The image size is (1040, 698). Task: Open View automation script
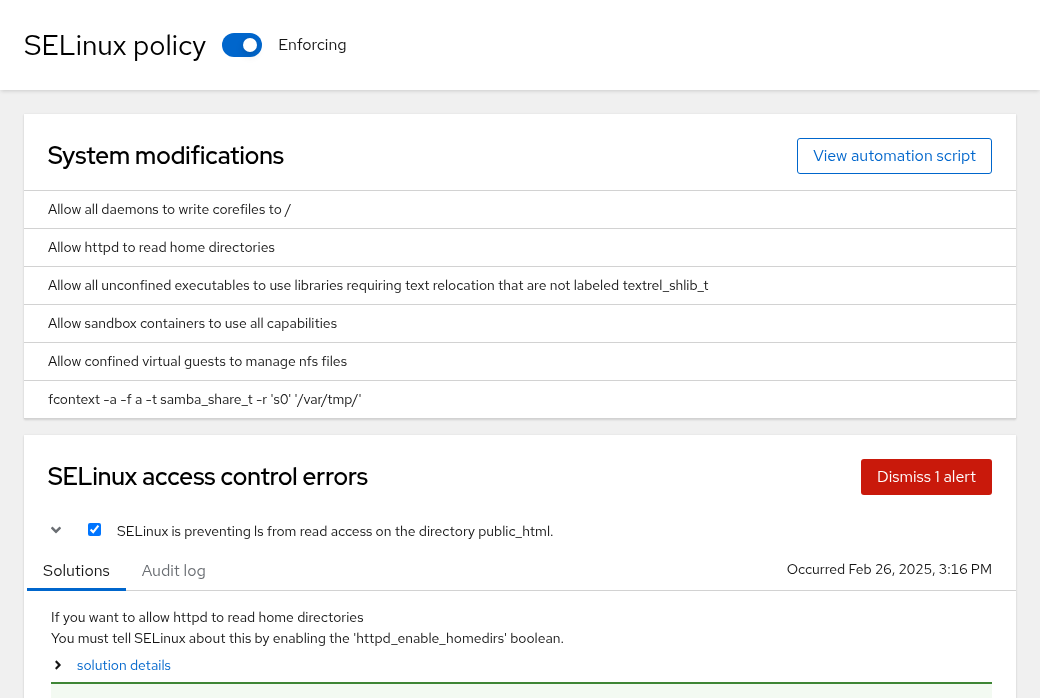894,156
